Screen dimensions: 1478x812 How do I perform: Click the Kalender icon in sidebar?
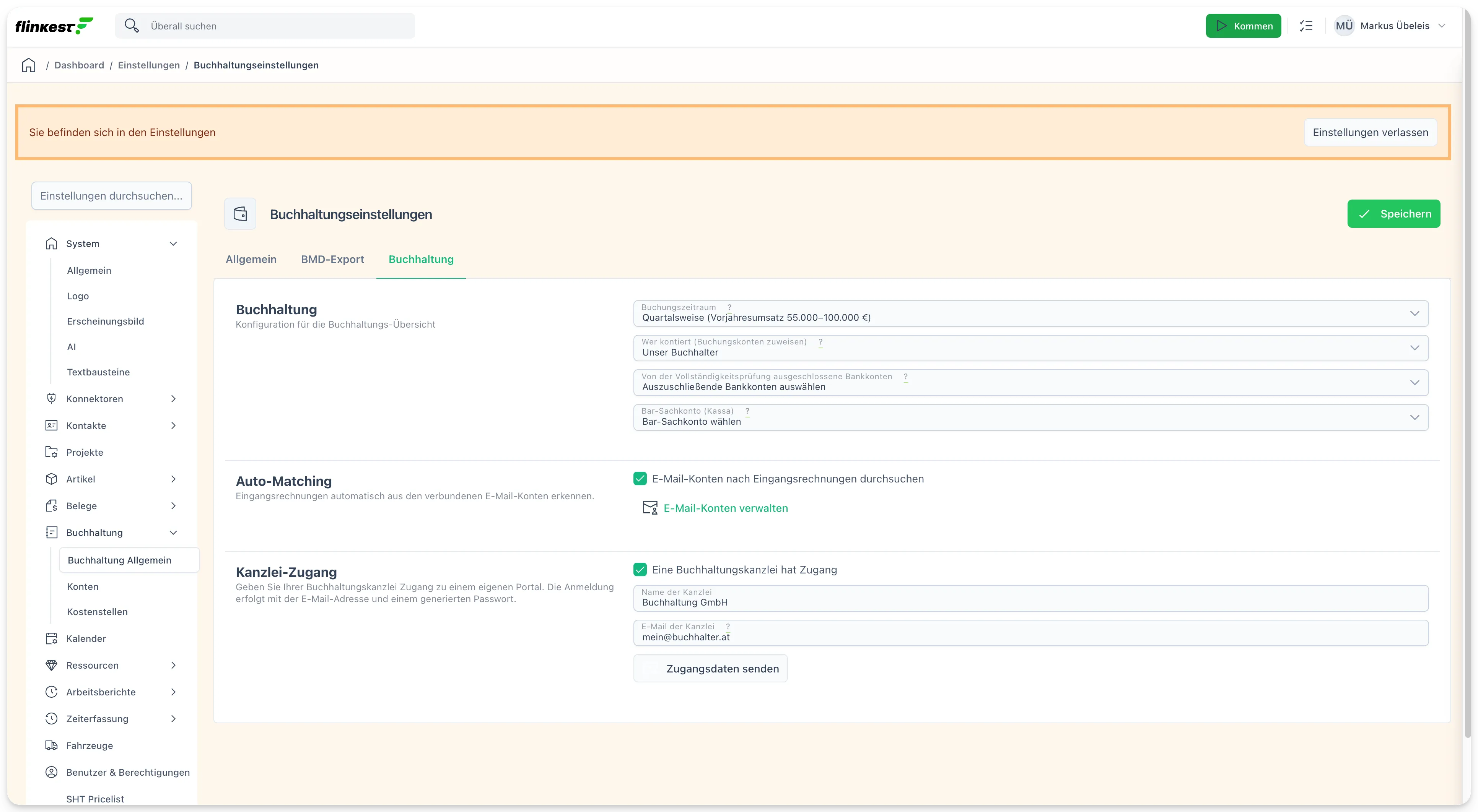pyautogui.click(x=52, y=639)
